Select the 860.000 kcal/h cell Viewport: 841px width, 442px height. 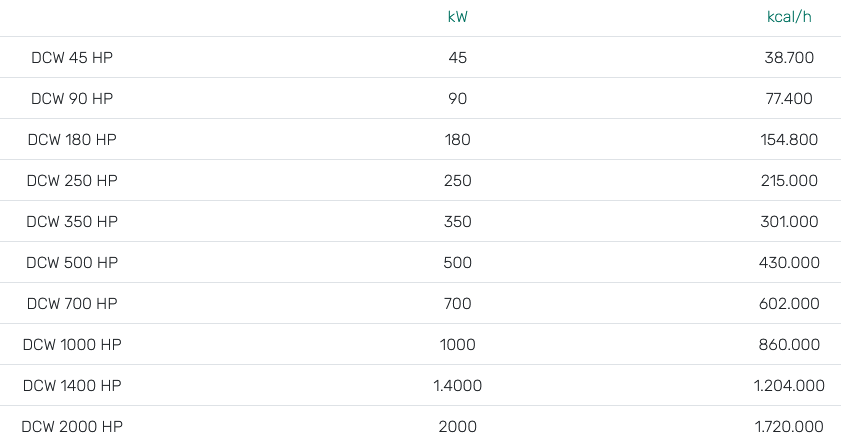pos(789,345)
